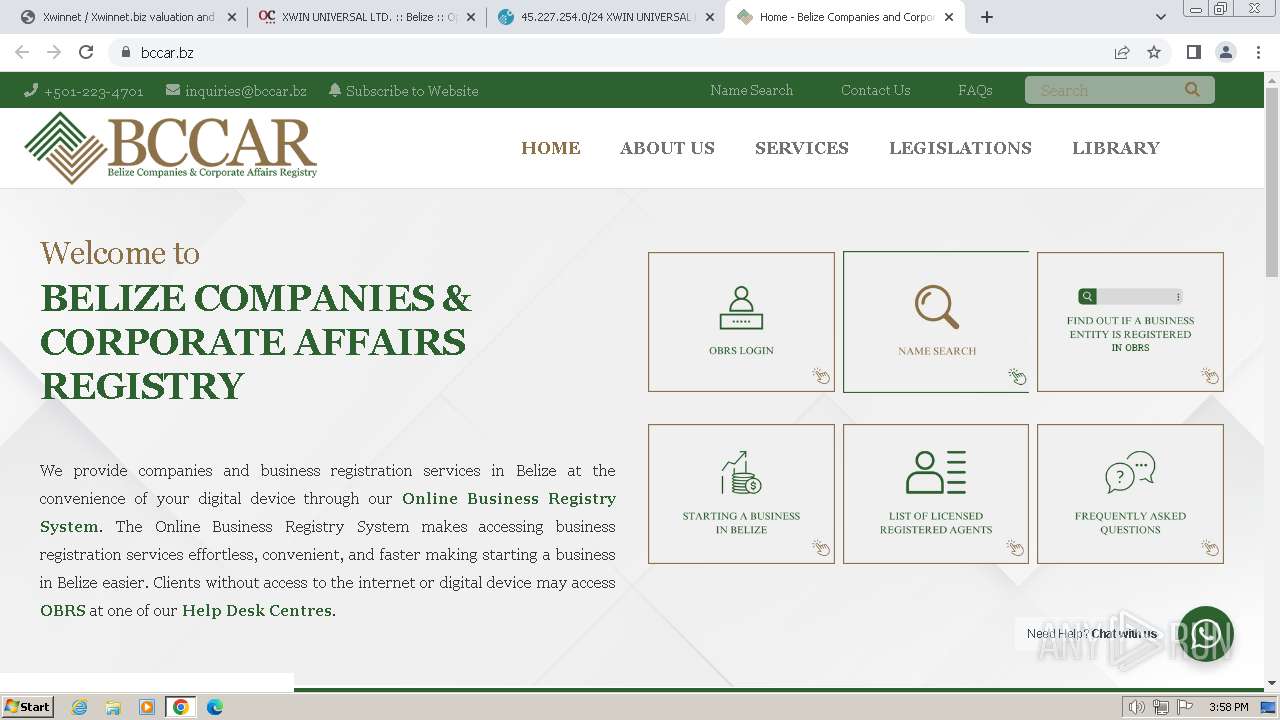
Task: View site info via lock icon
Action: (126, 53)
